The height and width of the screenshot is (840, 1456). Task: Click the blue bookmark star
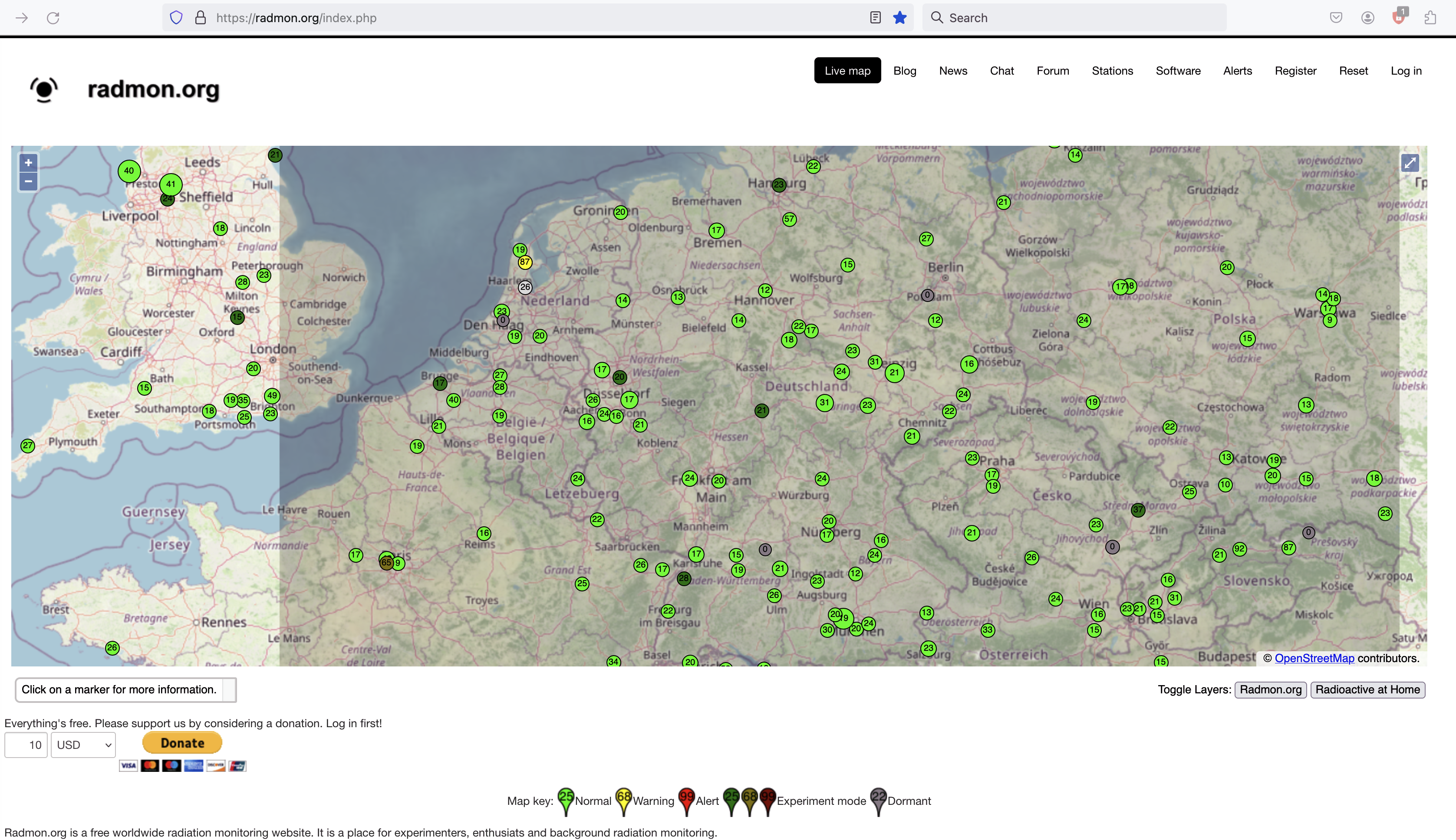(899, 18)
